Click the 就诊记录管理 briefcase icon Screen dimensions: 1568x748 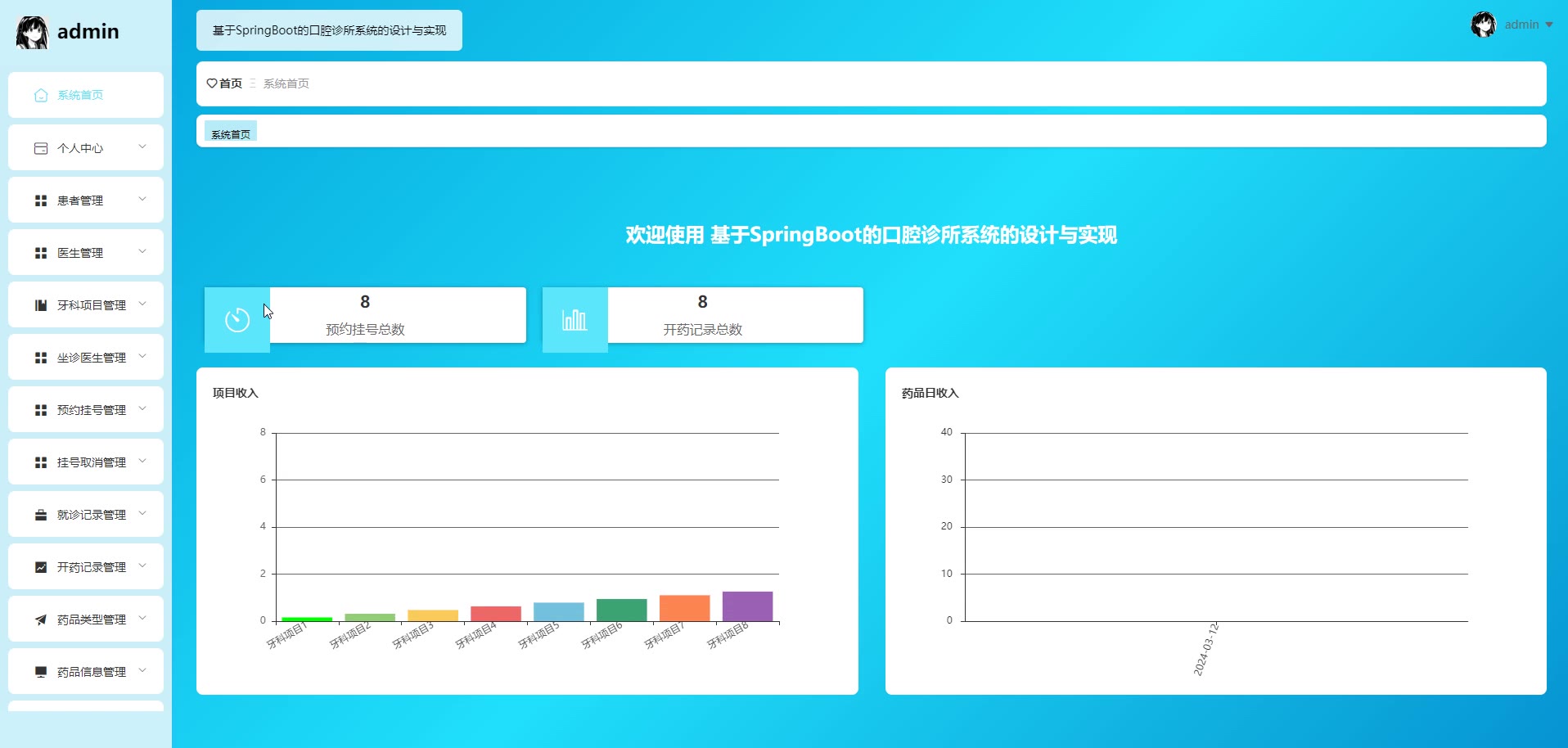coord(41,515)
